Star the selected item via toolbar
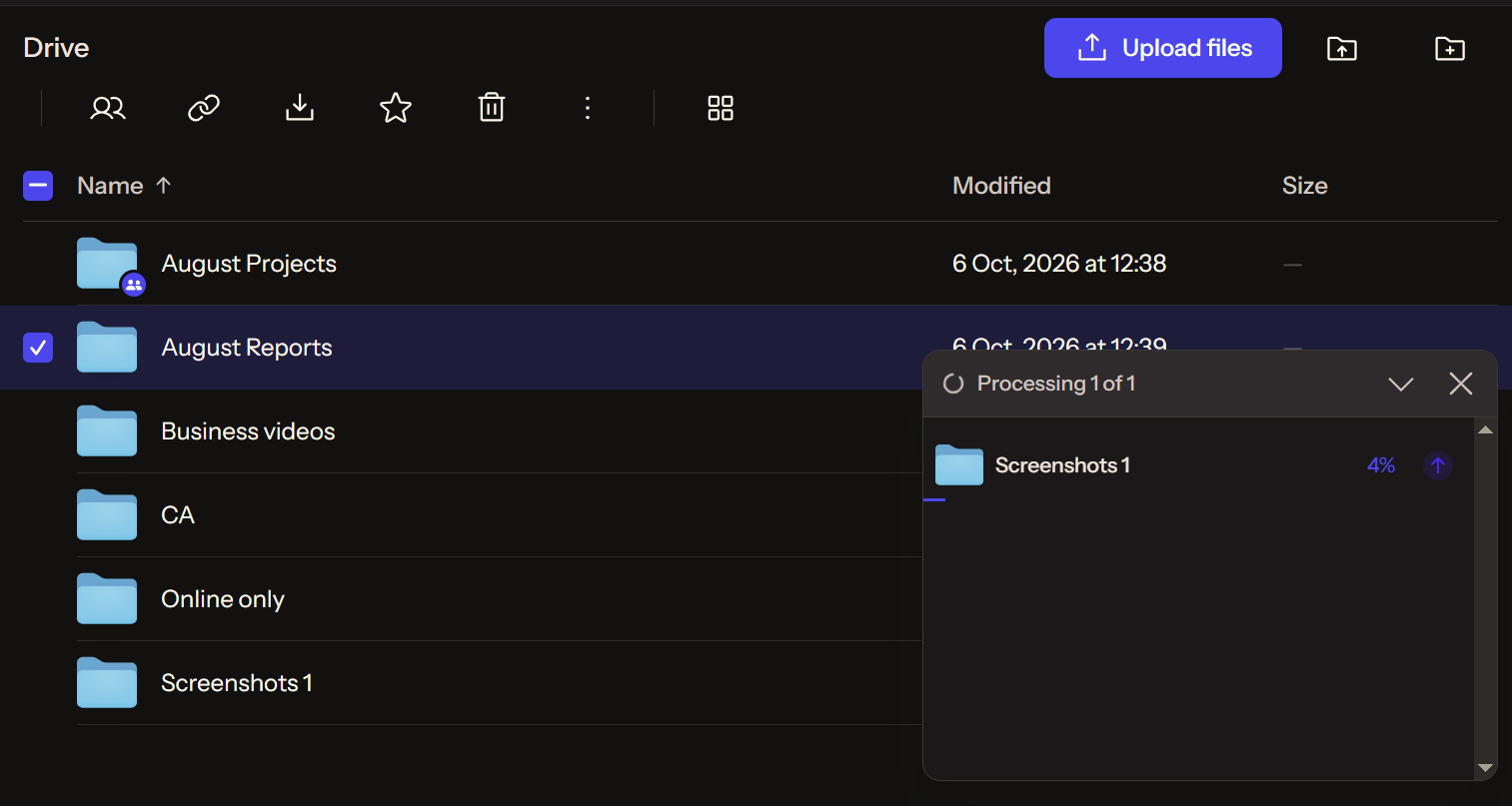 pyautogui.click(x=396, y=108)
